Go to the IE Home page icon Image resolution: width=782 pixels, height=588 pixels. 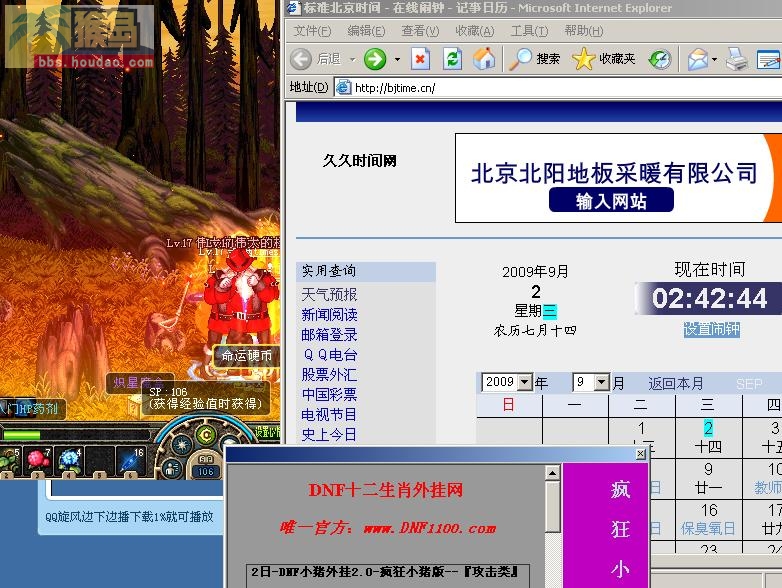[484, 59]
